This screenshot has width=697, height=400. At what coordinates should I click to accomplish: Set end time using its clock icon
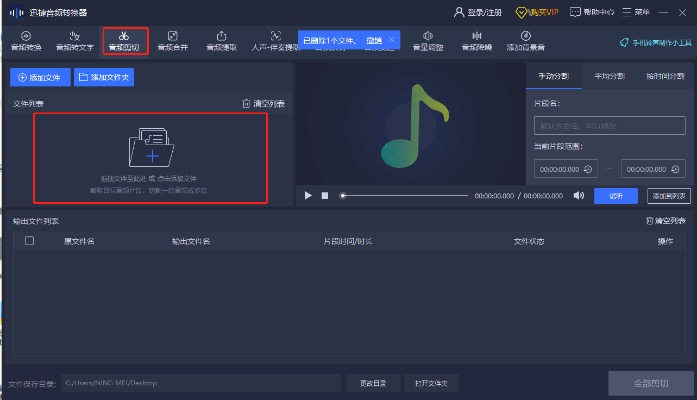pyautogui.click(x=675, y=169)
